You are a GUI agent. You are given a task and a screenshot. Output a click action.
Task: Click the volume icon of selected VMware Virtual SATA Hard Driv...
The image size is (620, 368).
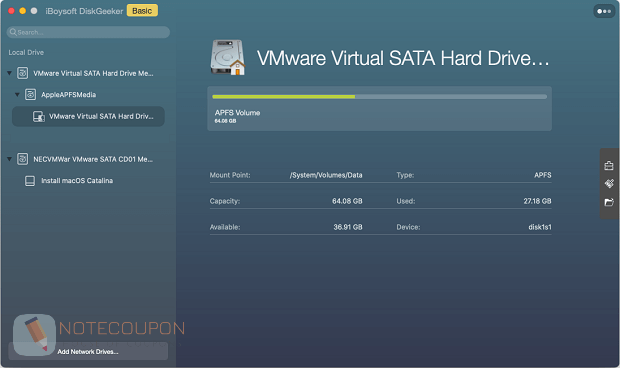click(x=38, y=116)
